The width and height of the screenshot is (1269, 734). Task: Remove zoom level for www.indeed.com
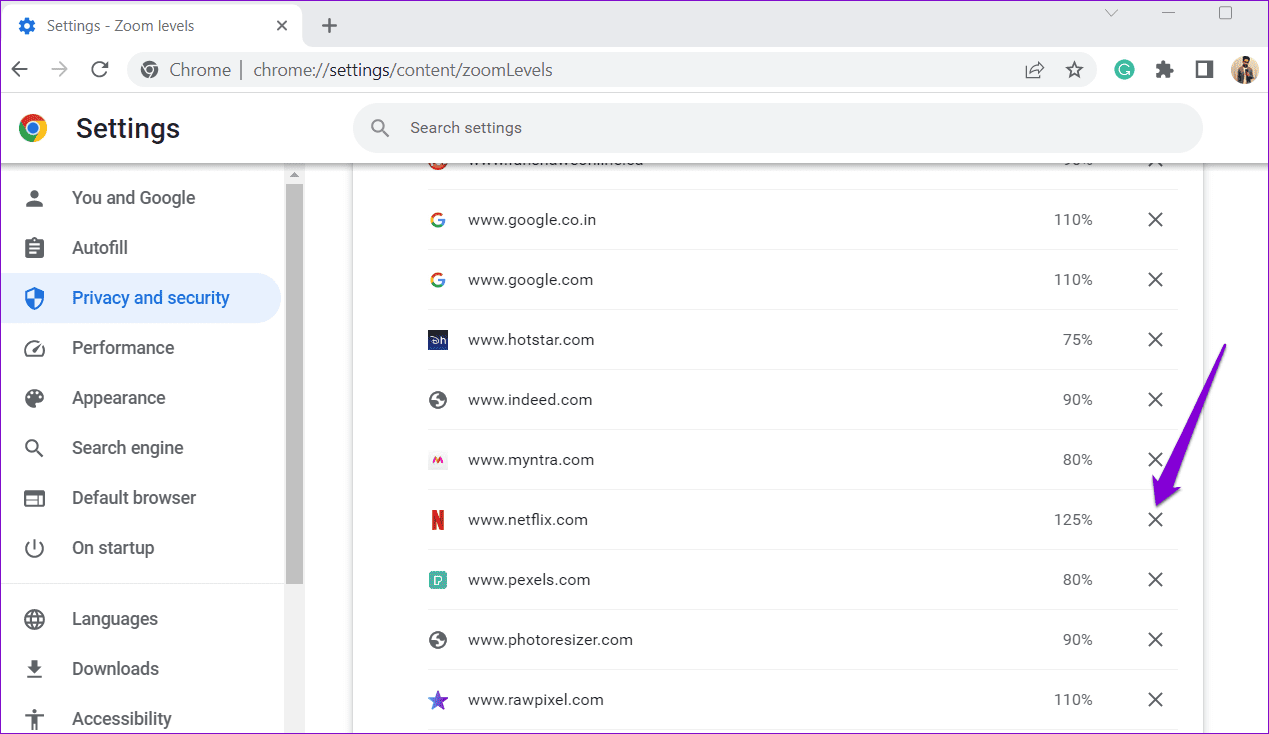pos(1155,400)
